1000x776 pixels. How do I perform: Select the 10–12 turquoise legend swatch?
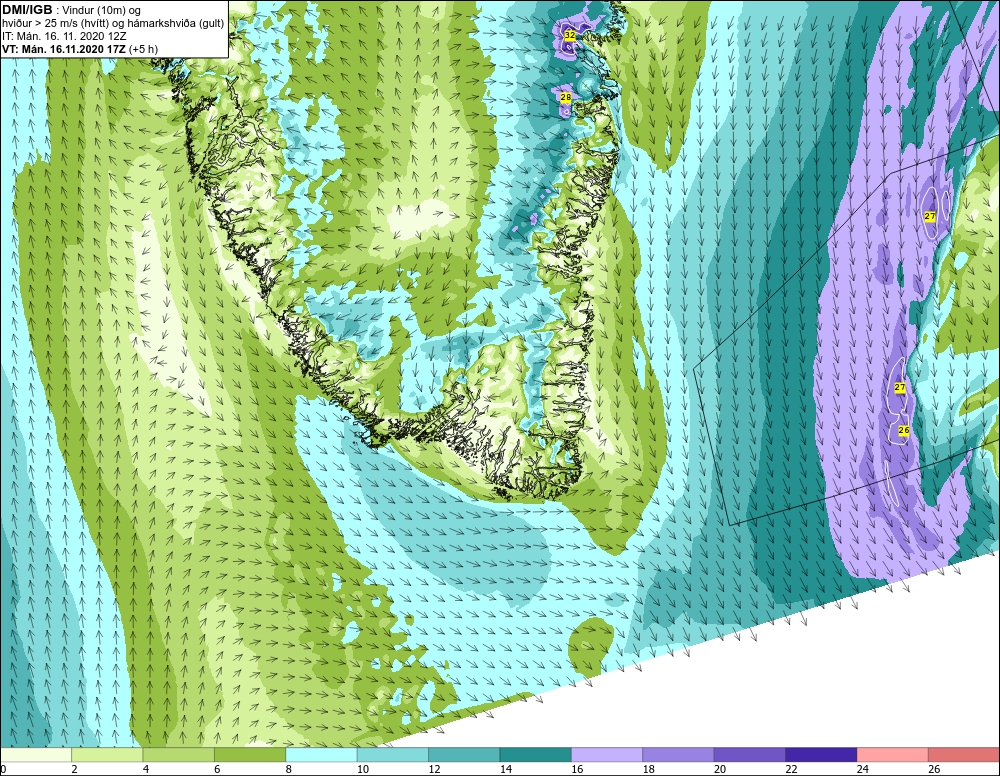coord(393,755)
